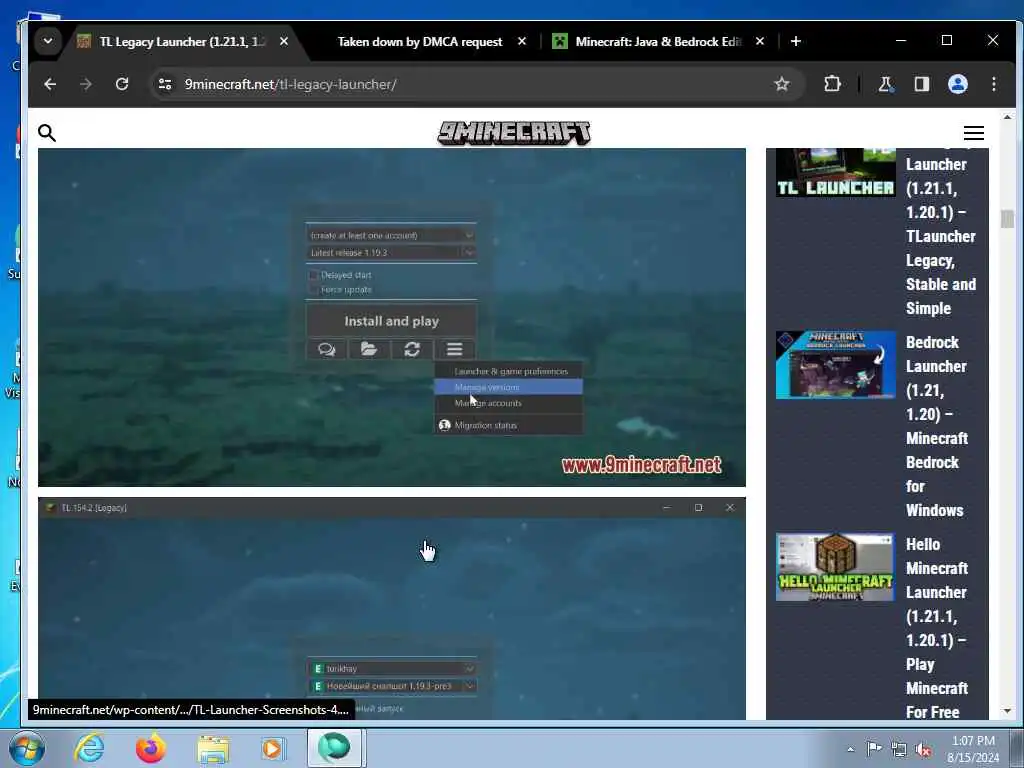Click the 9Minecraft logo
Viewport: 1024px width, 768px height.
[x=514, y=133]
